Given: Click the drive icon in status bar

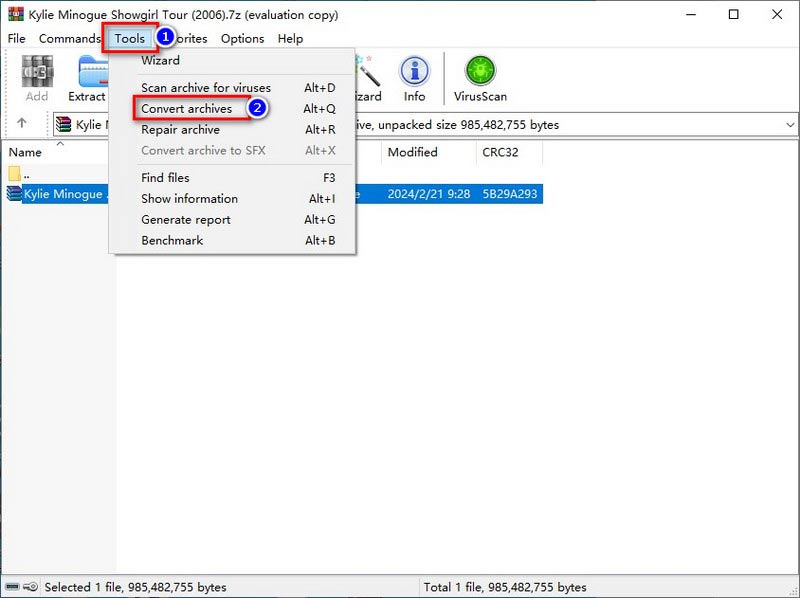Looking at the screenshot, I should coord(13,587).
